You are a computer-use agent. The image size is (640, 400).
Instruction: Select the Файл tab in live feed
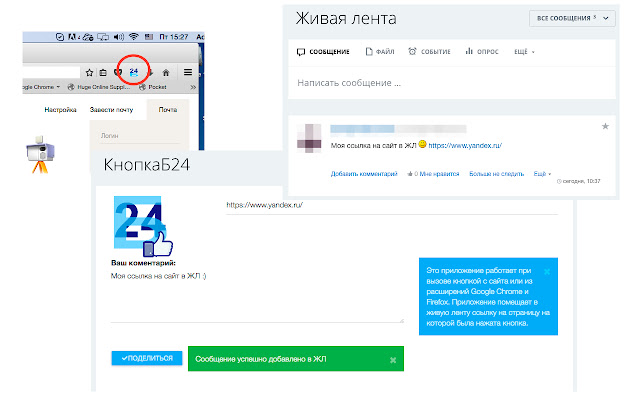point(380,51)
